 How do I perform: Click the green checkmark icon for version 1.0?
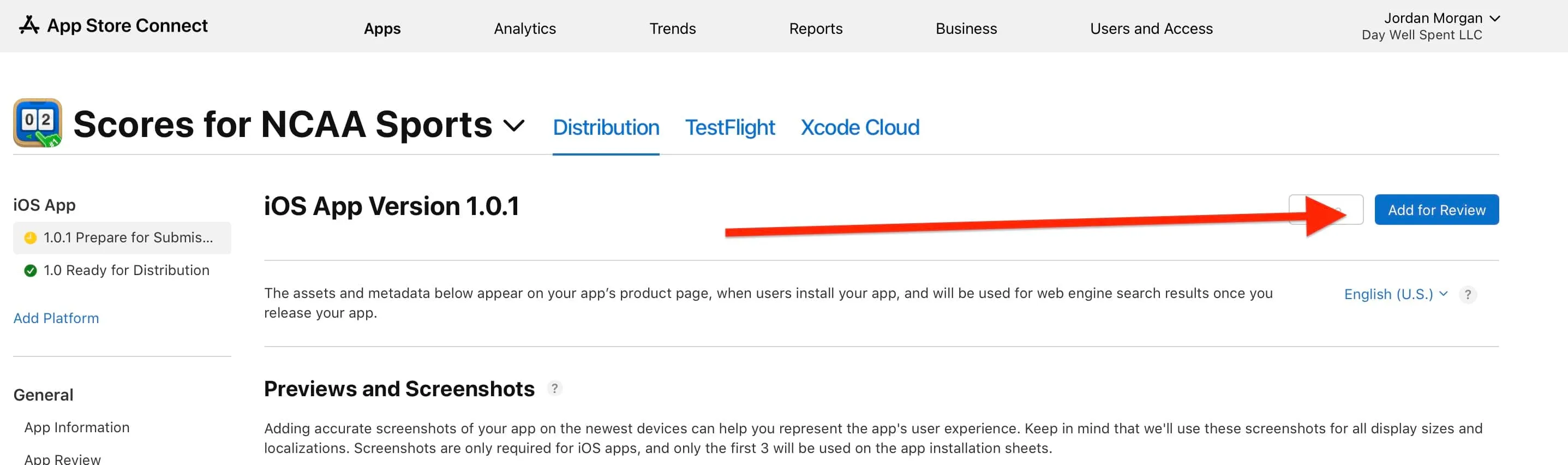[x=30, y=270]
